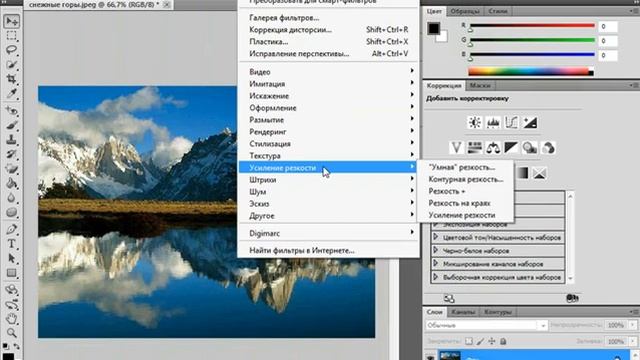Viewport: 640px width, 360px height.
Task: Open the Layers panel options menu
Action: tap(634, 312)
